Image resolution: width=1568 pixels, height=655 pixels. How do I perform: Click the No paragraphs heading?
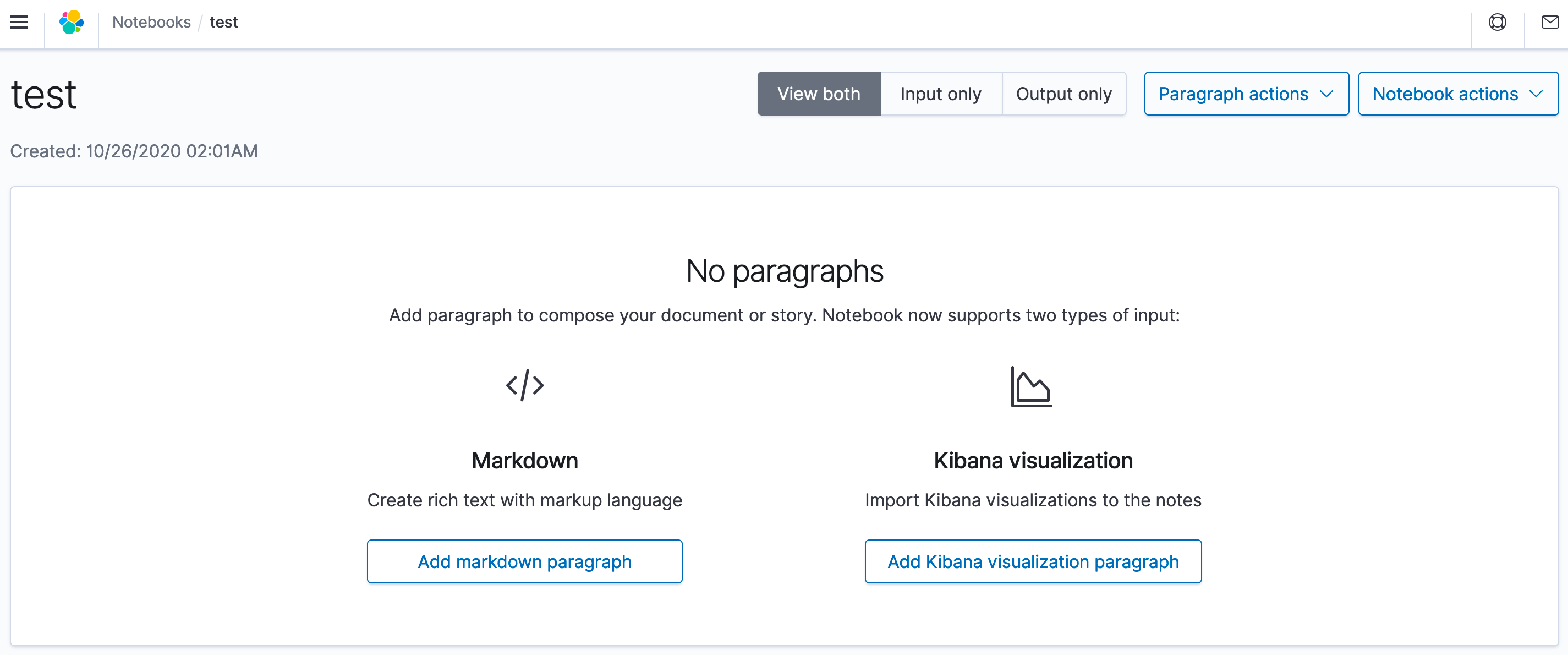tap(784, 271)
